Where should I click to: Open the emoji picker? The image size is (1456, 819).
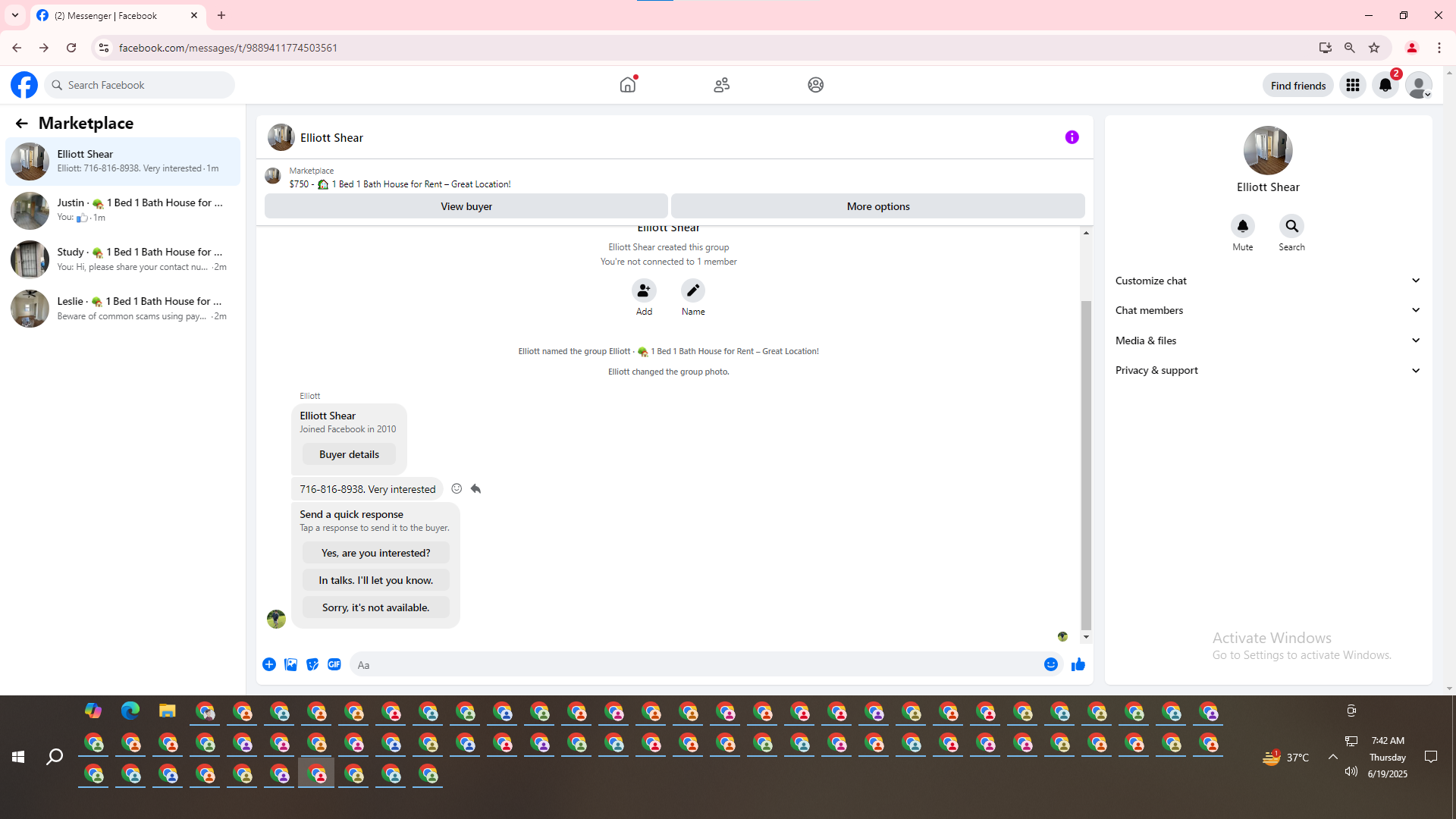1051,665
